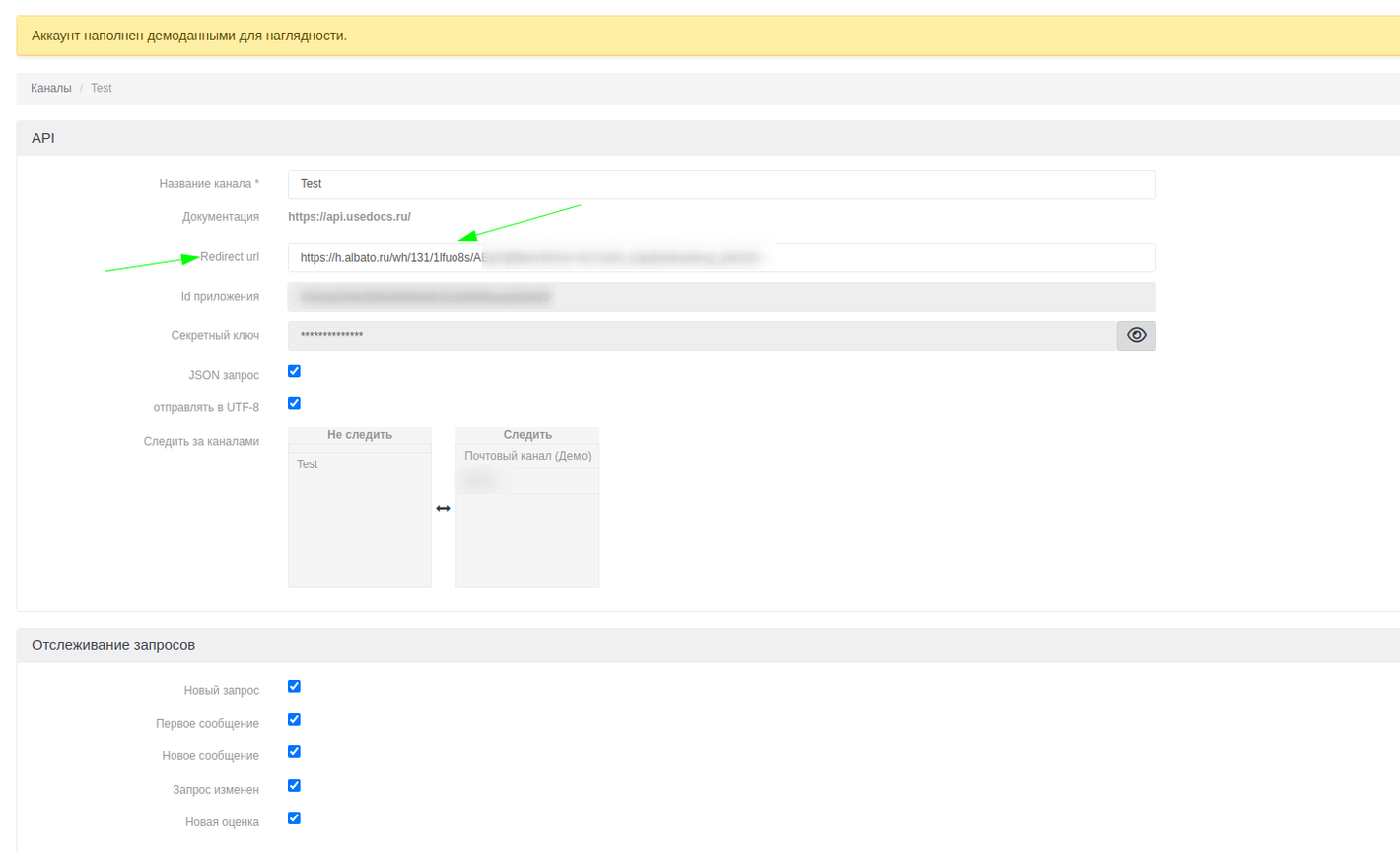Toggle the отправлять в UTF-8 checkbox
The image size is (1400, 852).
point(294,403)
